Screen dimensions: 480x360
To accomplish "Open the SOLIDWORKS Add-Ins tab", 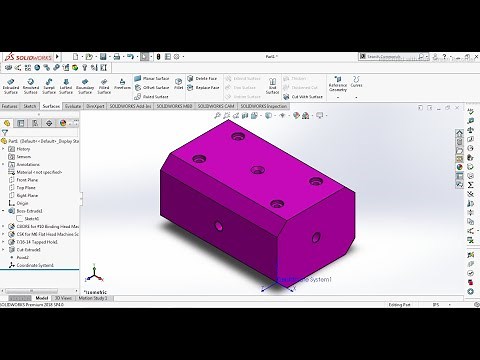I will coord(130,106).
